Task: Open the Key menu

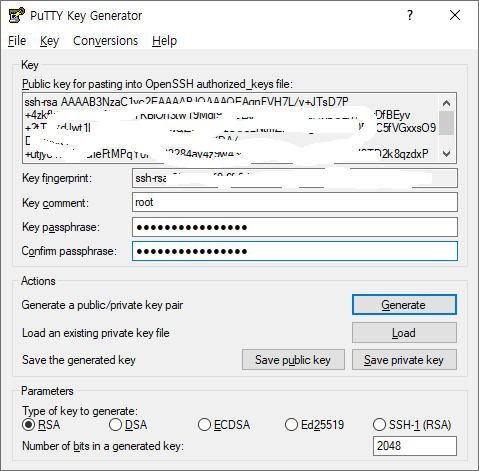Action: pos(49,41)
